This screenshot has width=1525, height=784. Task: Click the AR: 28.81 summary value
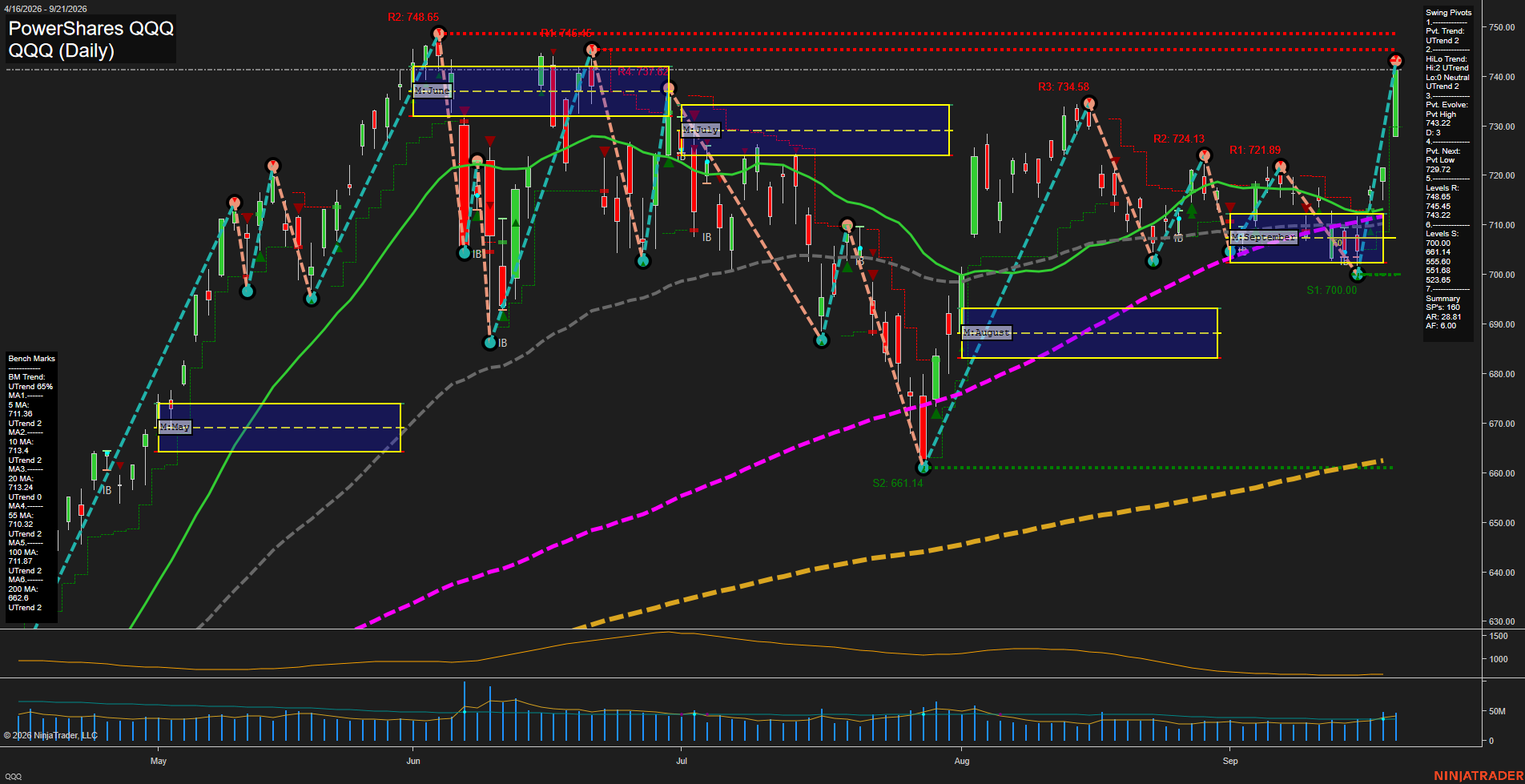click(x=1443, y=317)
